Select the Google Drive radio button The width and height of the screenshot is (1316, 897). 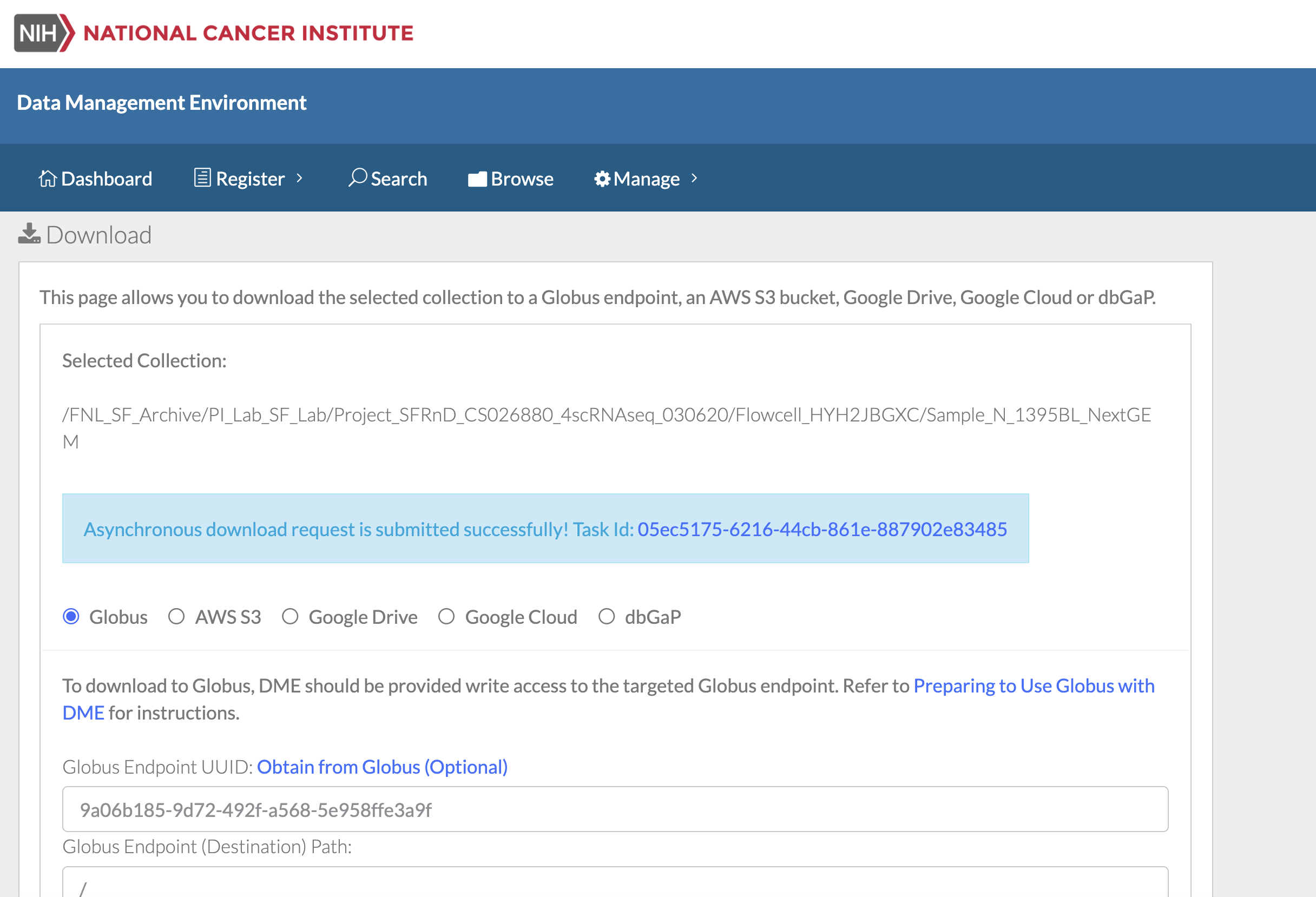[x=290, y=616]
